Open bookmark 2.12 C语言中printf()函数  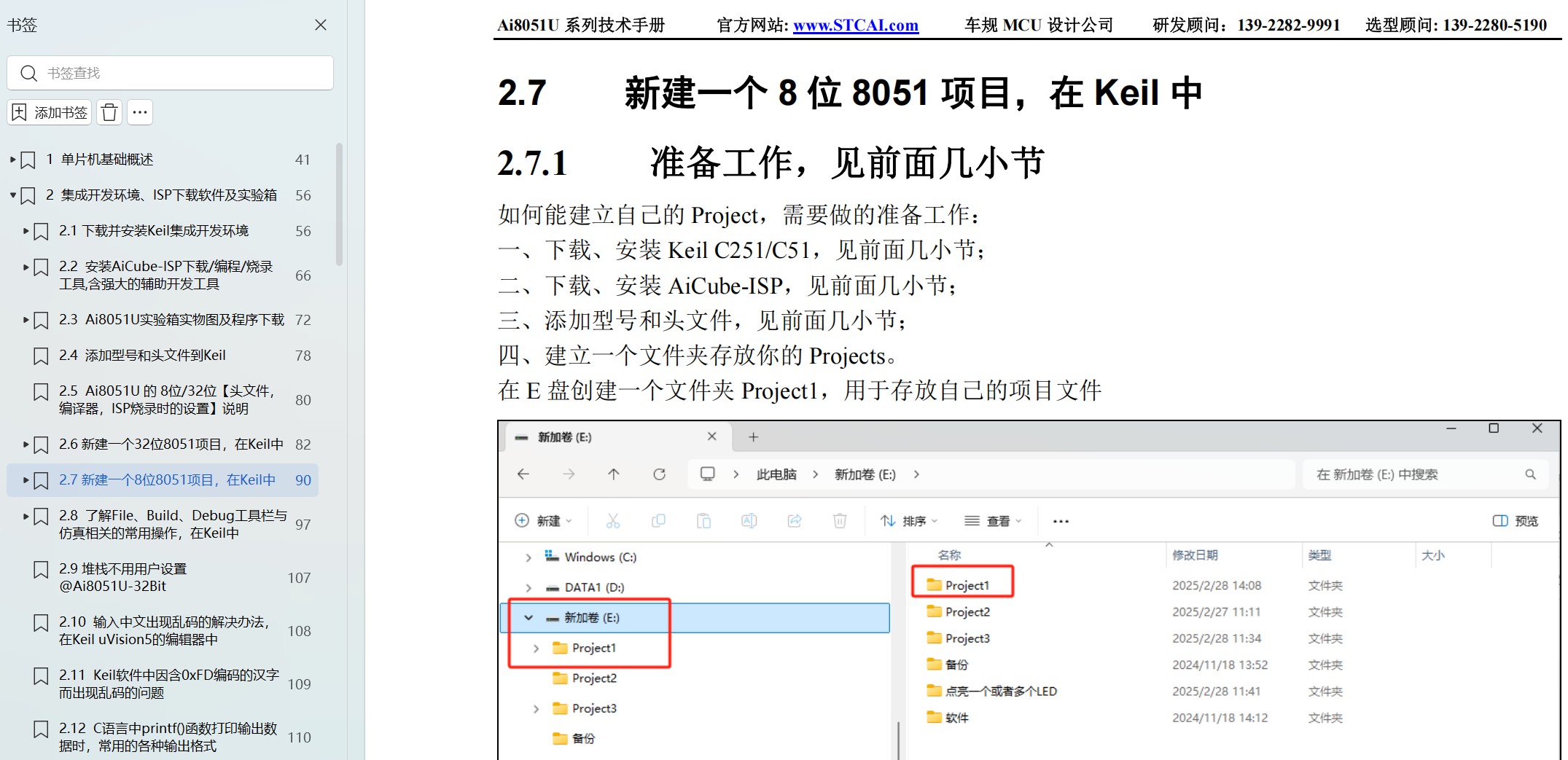(x=168, y=737)
